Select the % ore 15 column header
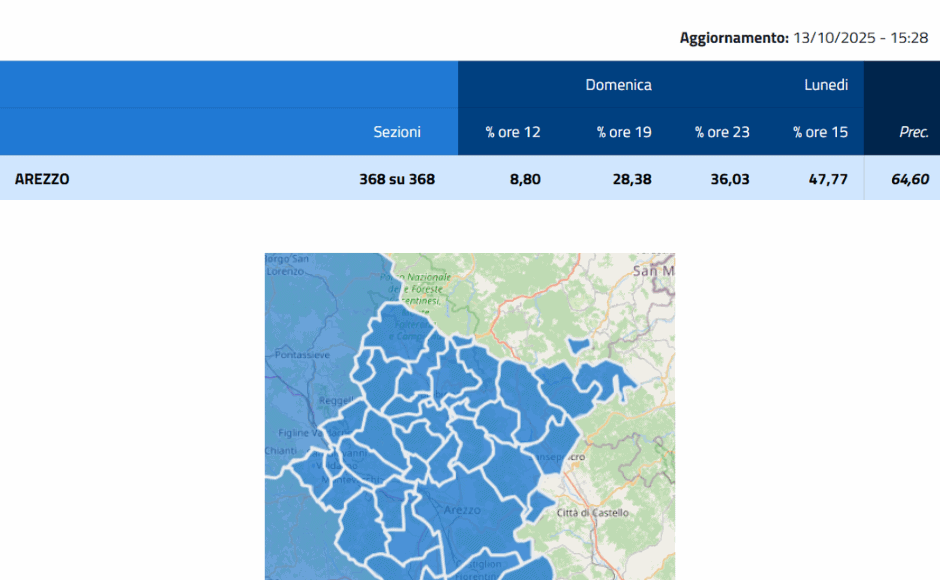Image resolution: width=940 pixels, height=580 pixels. point(820,132)
